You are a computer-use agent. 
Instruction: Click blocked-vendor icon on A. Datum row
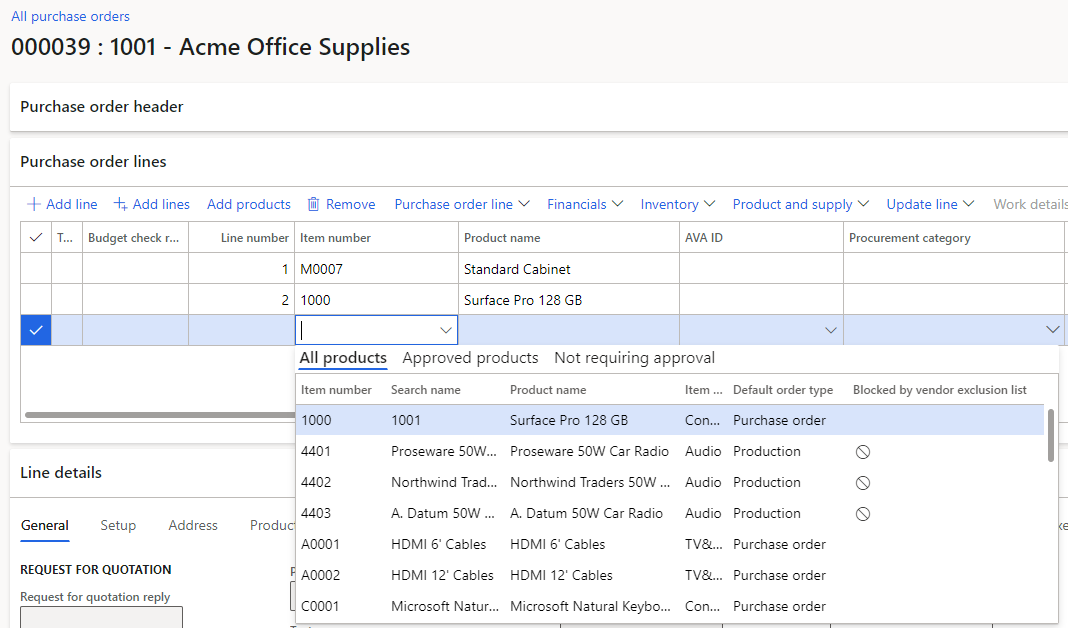(x=861, y=513)
